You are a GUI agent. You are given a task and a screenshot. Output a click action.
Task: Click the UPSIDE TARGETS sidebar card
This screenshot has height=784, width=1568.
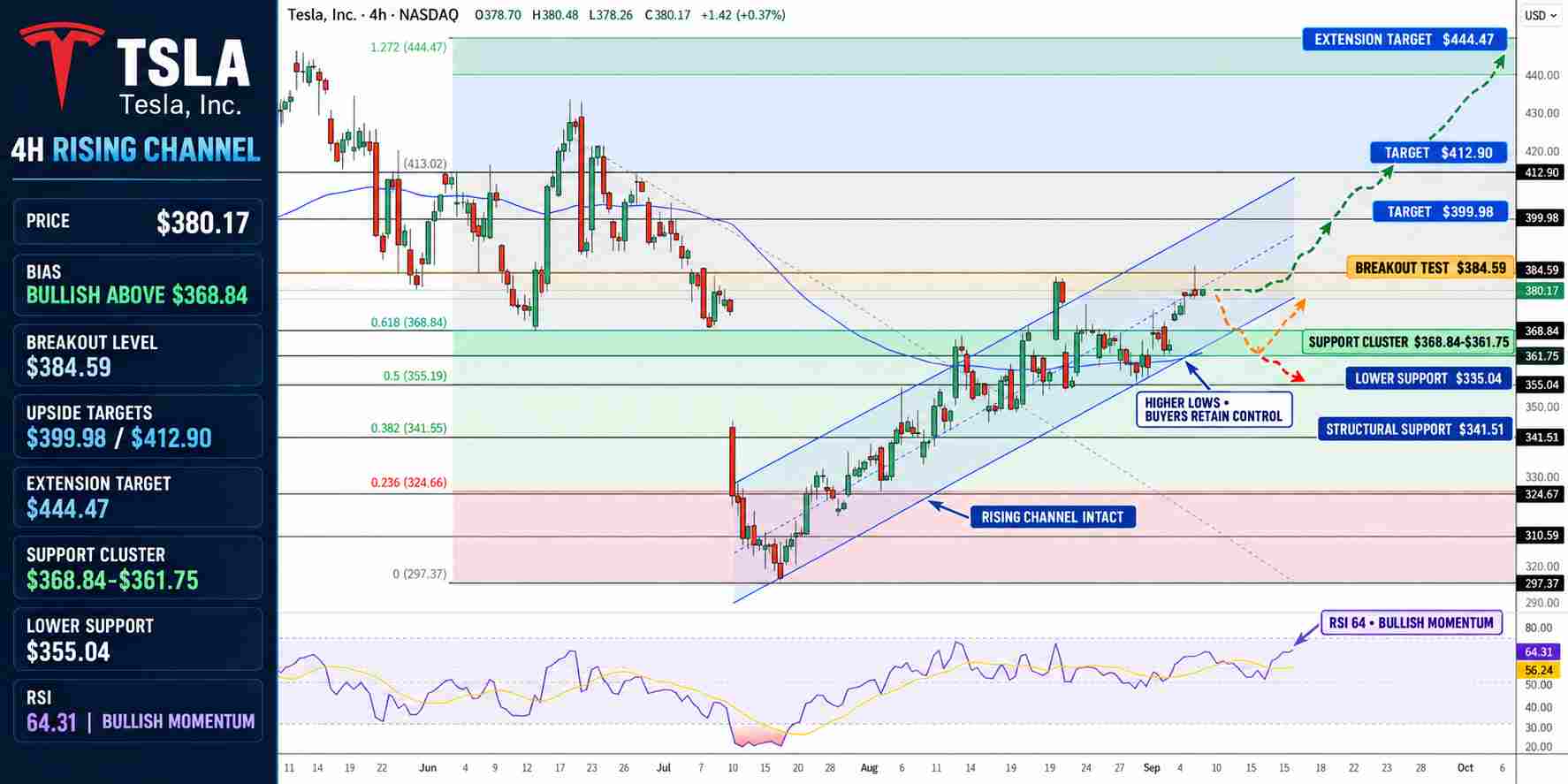pos(138,426)
